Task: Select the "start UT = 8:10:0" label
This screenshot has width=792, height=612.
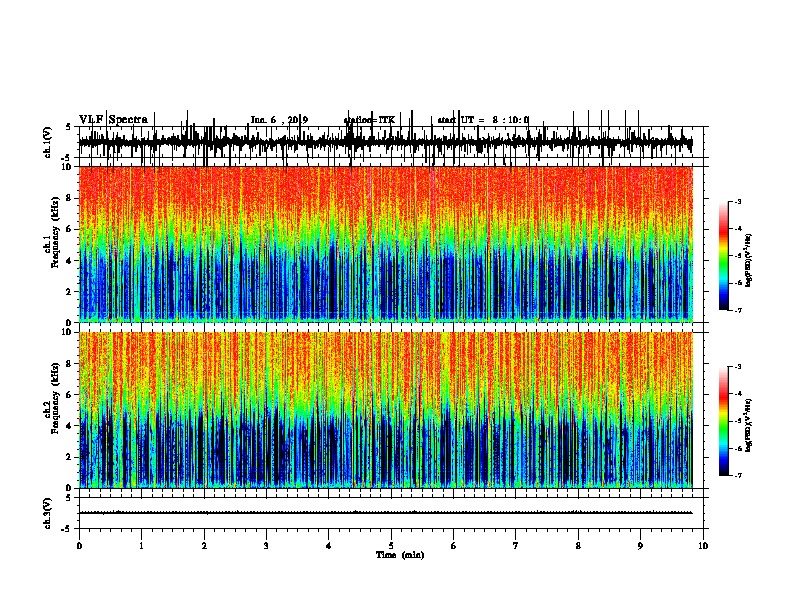Action: coord(483,120)
